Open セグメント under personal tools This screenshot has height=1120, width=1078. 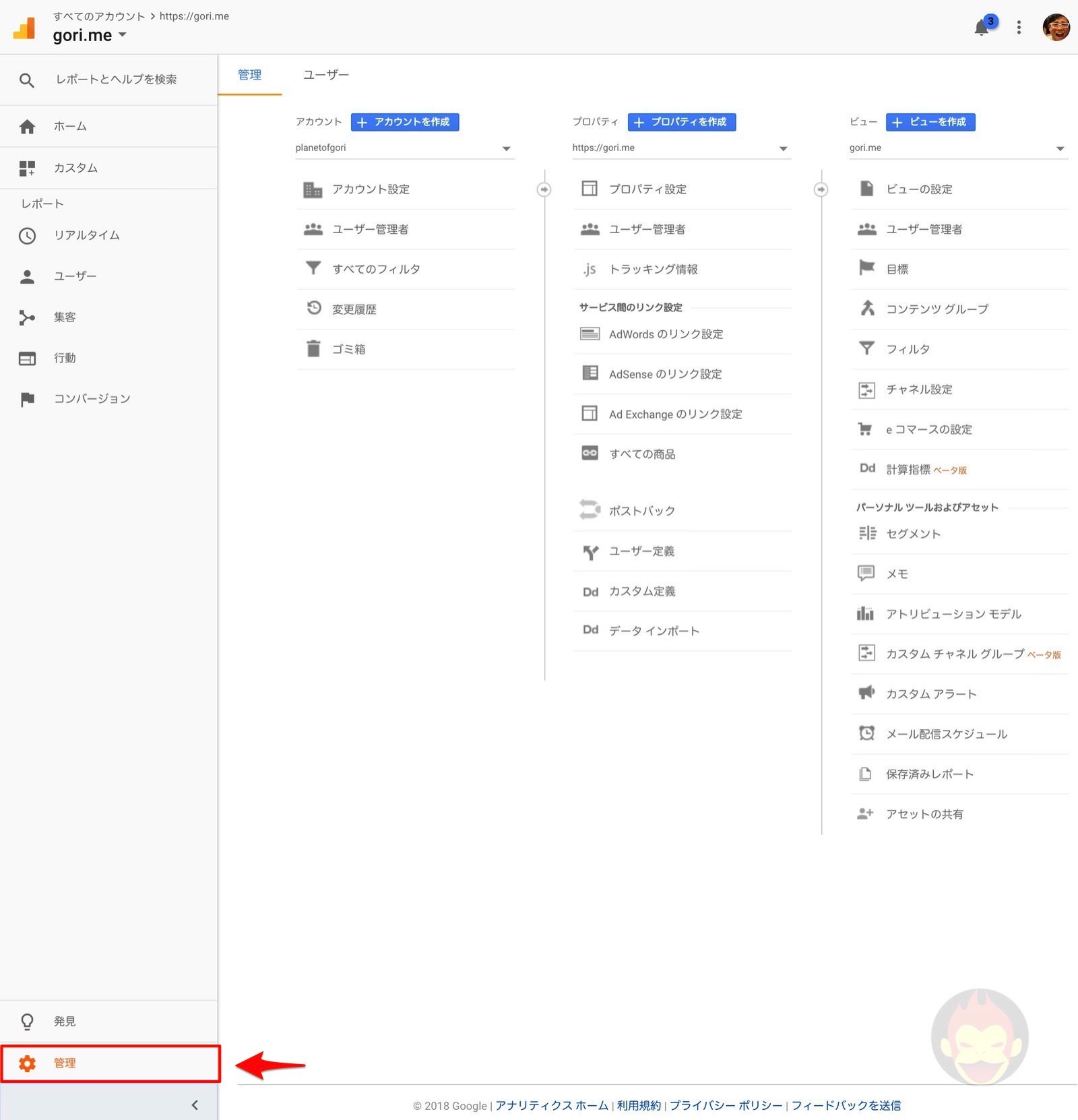[913, 533]
